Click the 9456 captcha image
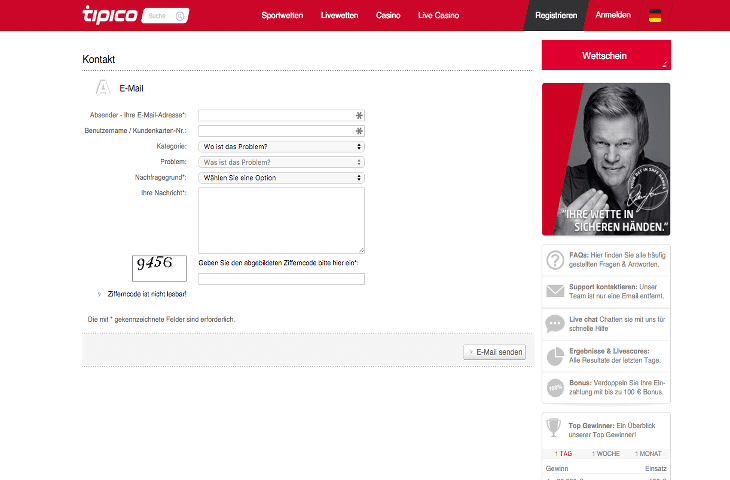Screen dimensions: 730x480 pos(159,268)
